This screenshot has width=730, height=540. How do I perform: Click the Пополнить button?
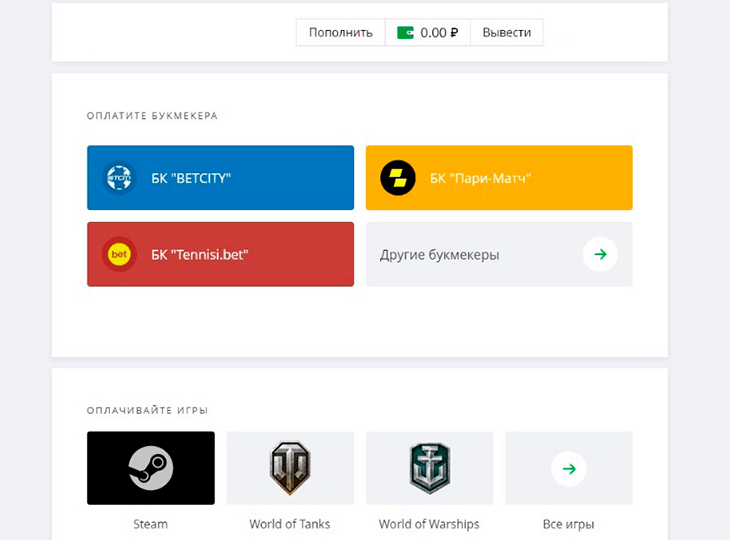click(340, 33)
